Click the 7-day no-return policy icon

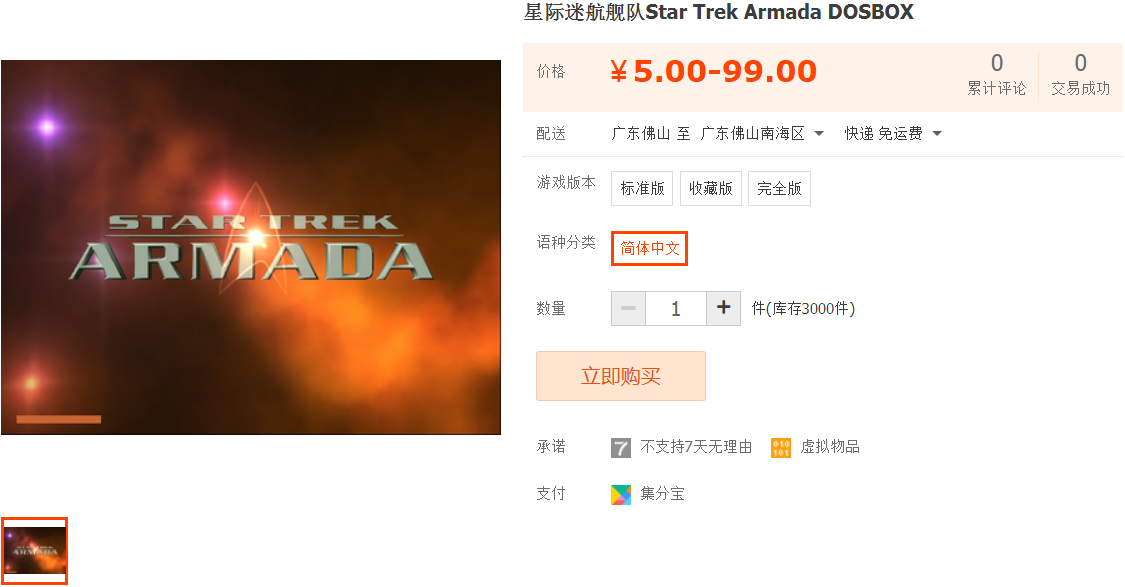pos(621,448)
